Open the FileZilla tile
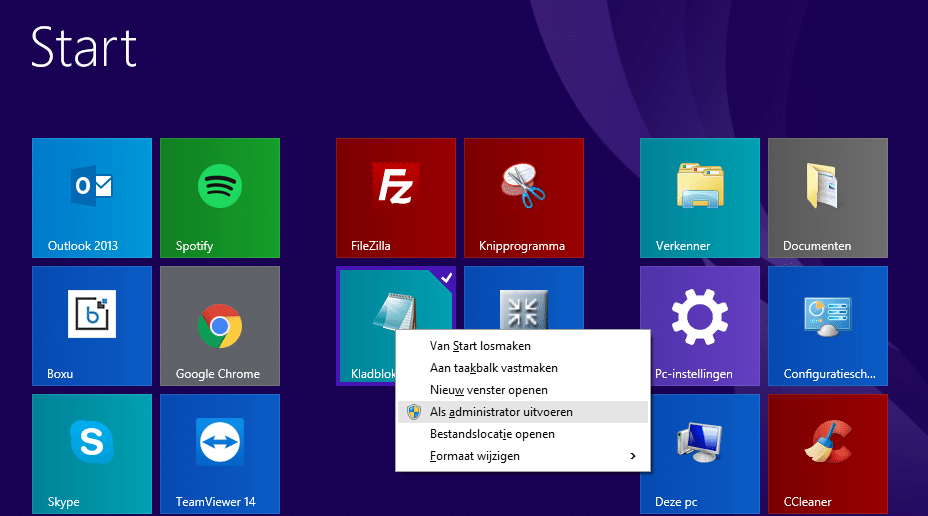Screen dimensions: 928x516 (x=396, y=198)
